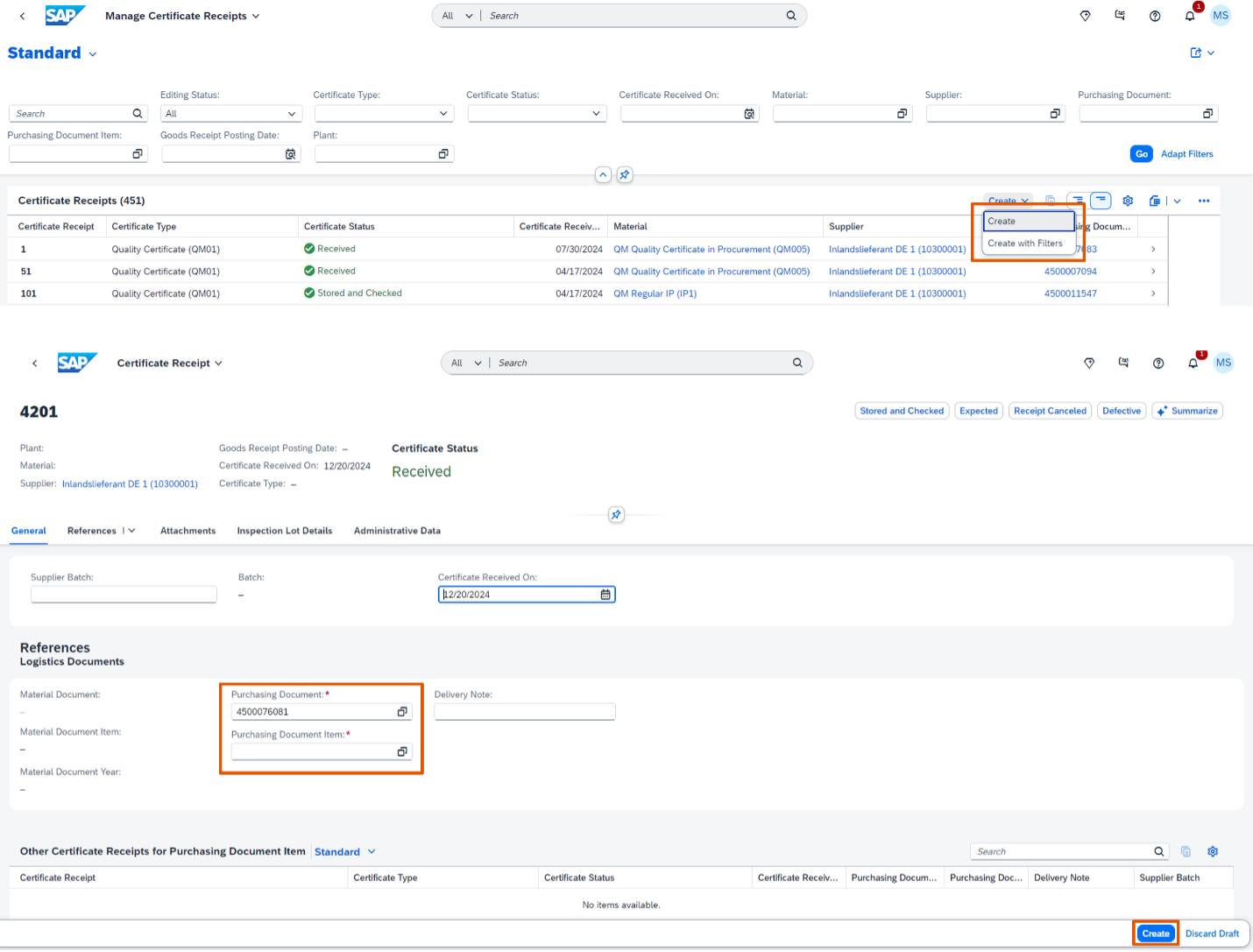Open more options ellipsis in Certificate Receipts toolbar
The image size is (1253, 952).
point(1204,201)
